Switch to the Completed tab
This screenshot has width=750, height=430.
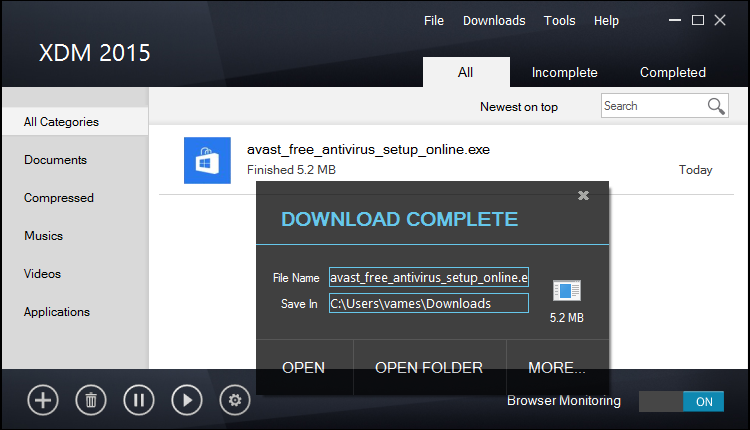point(672,73)
